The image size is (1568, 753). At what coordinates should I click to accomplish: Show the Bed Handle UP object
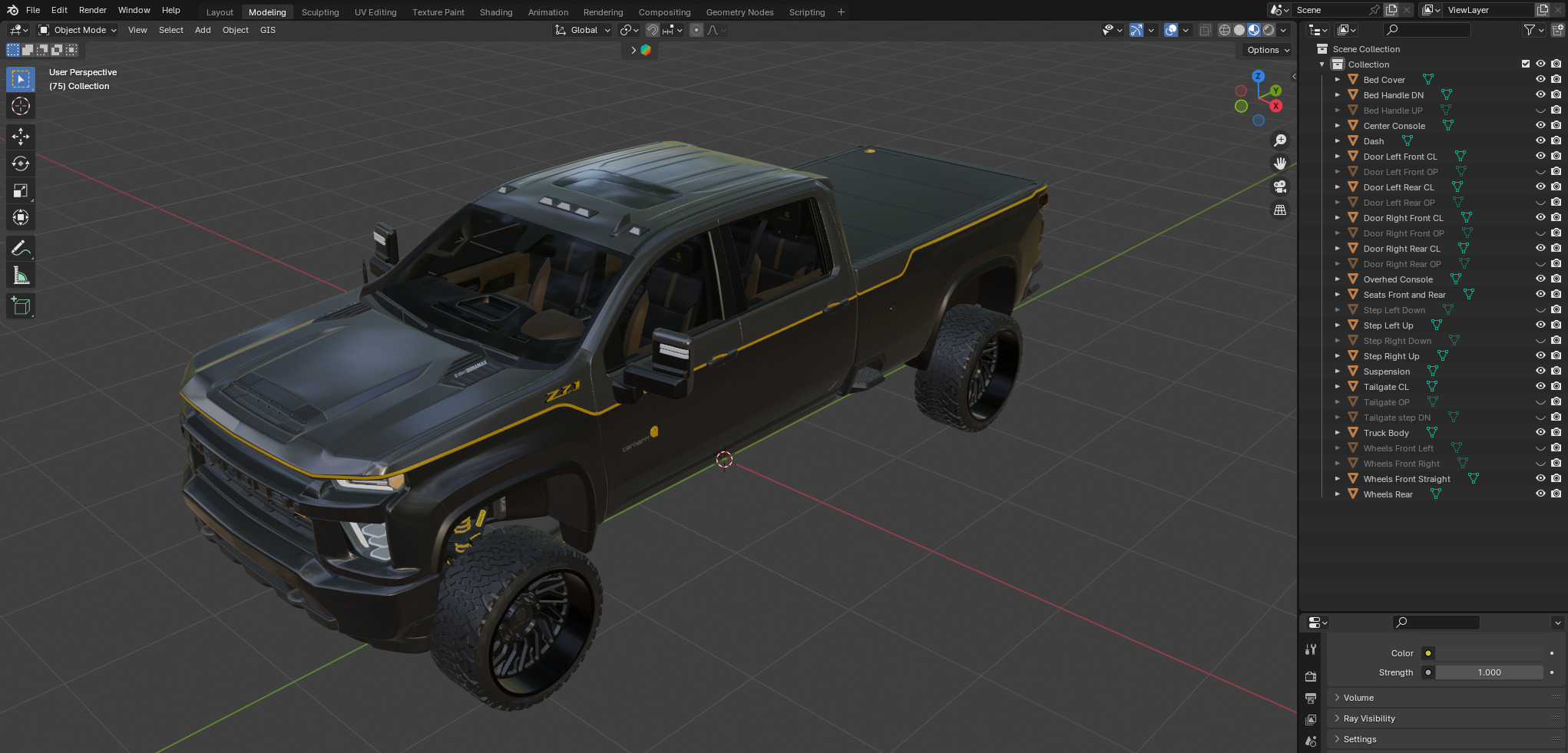point(1540,110)
